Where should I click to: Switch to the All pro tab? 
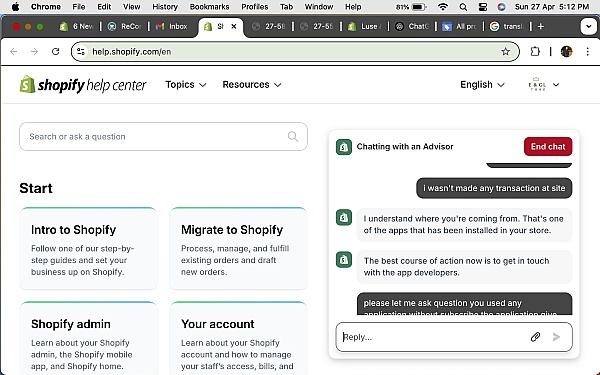460,26
